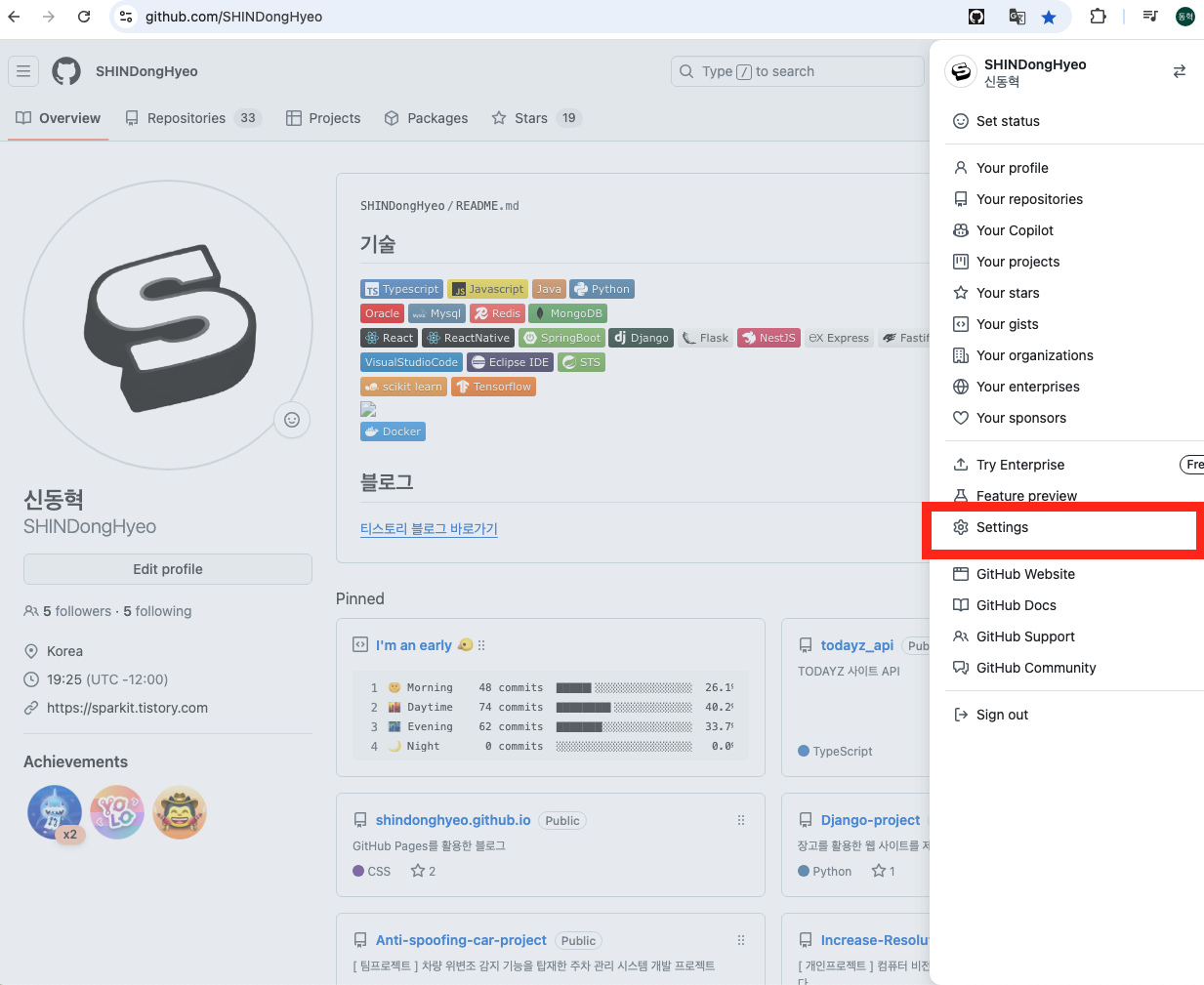The image size is (1204, 985).
Task: Open the sparkit.tistory.com website link
Action: (x=127, y=708)
